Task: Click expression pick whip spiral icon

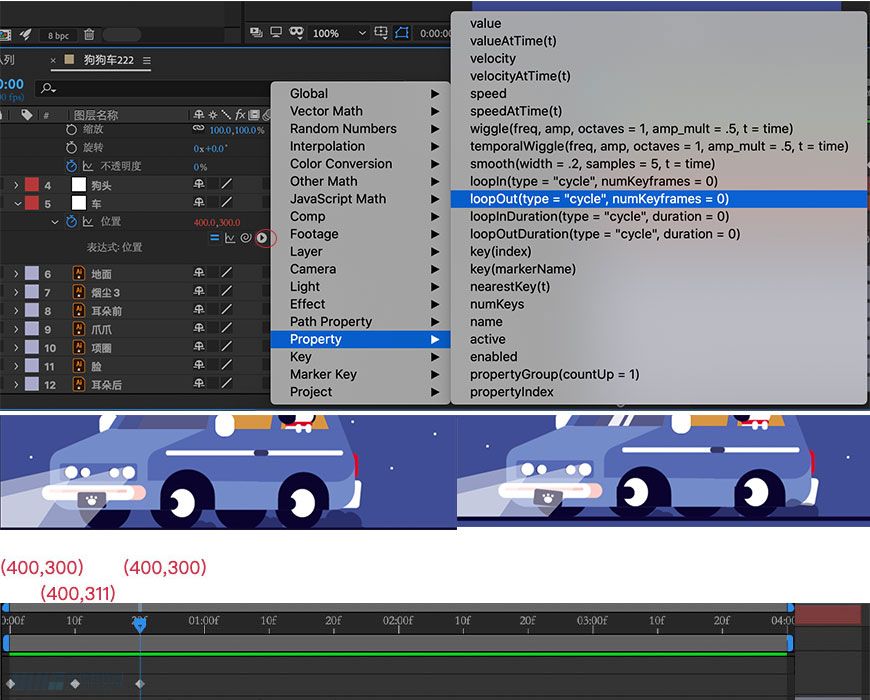Action: tap(246, 238)
